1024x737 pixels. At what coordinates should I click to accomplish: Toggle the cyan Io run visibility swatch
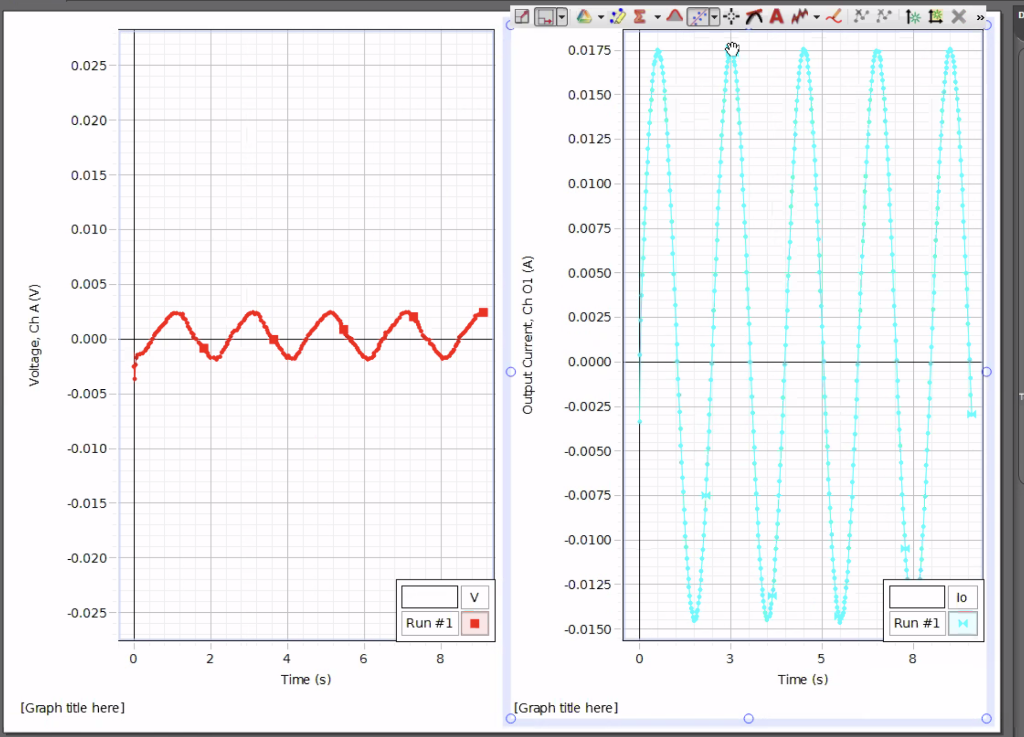click(x=961, y=622)
